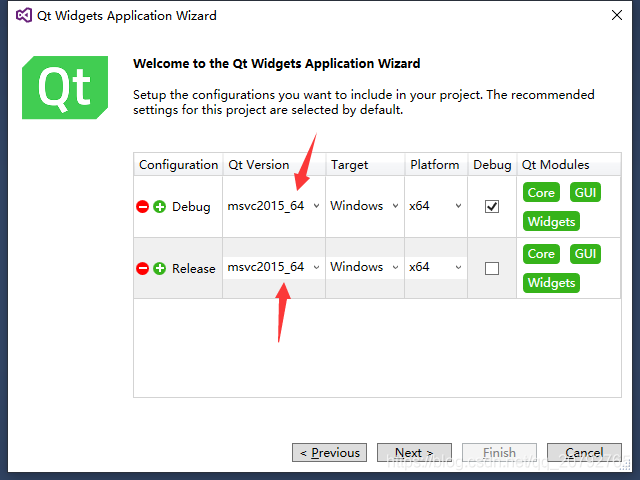The width and height of the screenshot is (640, 480).
Task: Click the green Qt logo
Action: 65,87
